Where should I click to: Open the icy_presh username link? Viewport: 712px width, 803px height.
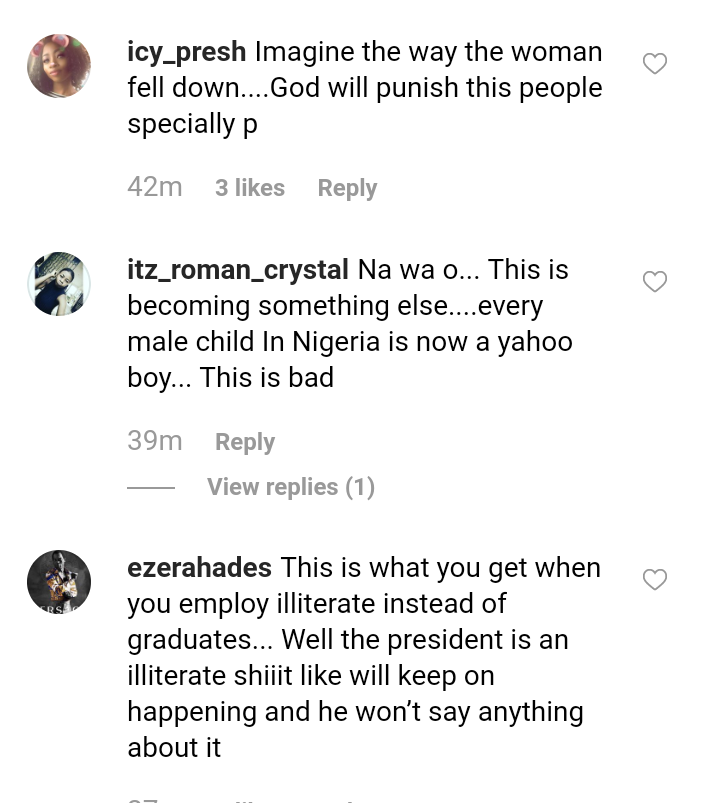[187, 52]
